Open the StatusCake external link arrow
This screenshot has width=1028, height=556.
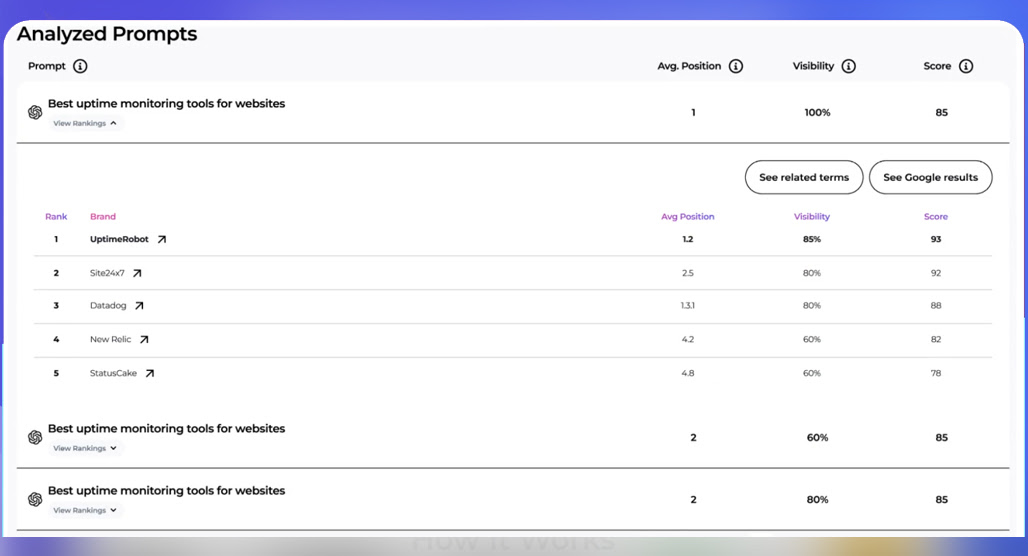pos(149,373)
